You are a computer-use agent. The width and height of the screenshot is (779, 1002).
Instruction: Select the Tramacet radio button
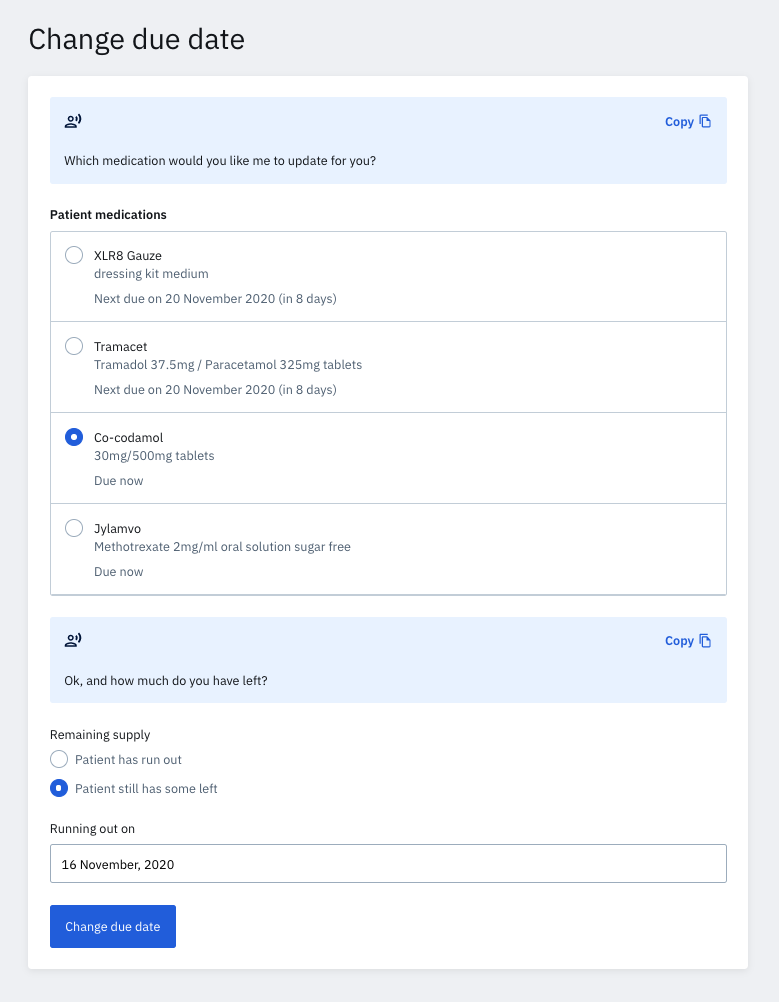(x=74, y=346)
